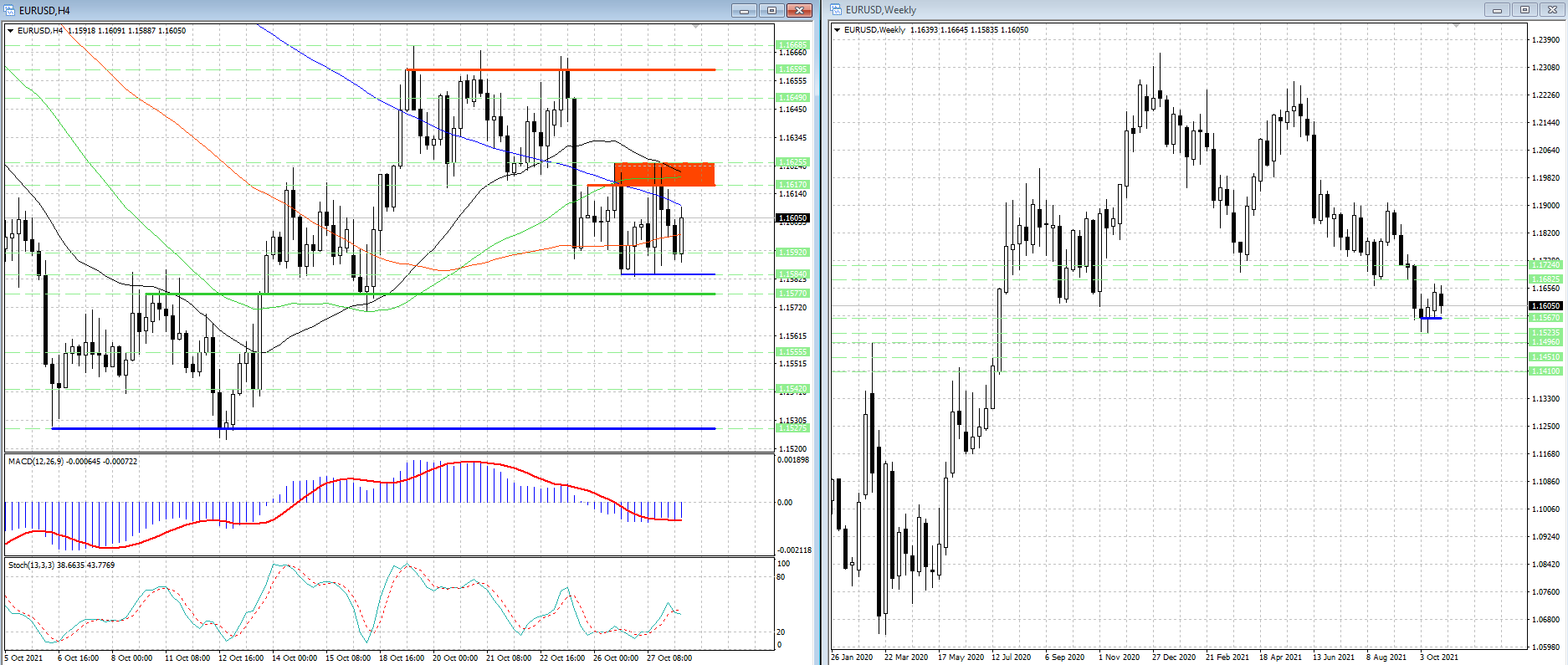Image resolution: width=1568 pixels, height=665 pixels.
Task: Open the triangle dropdown beside EURUSD,Weekly chart label
Action: 838,30
